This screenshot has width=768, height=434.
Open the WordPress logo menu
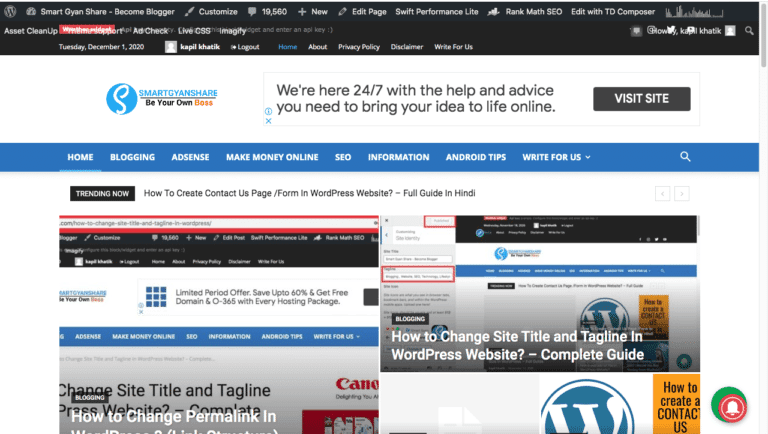coord(10,11)
